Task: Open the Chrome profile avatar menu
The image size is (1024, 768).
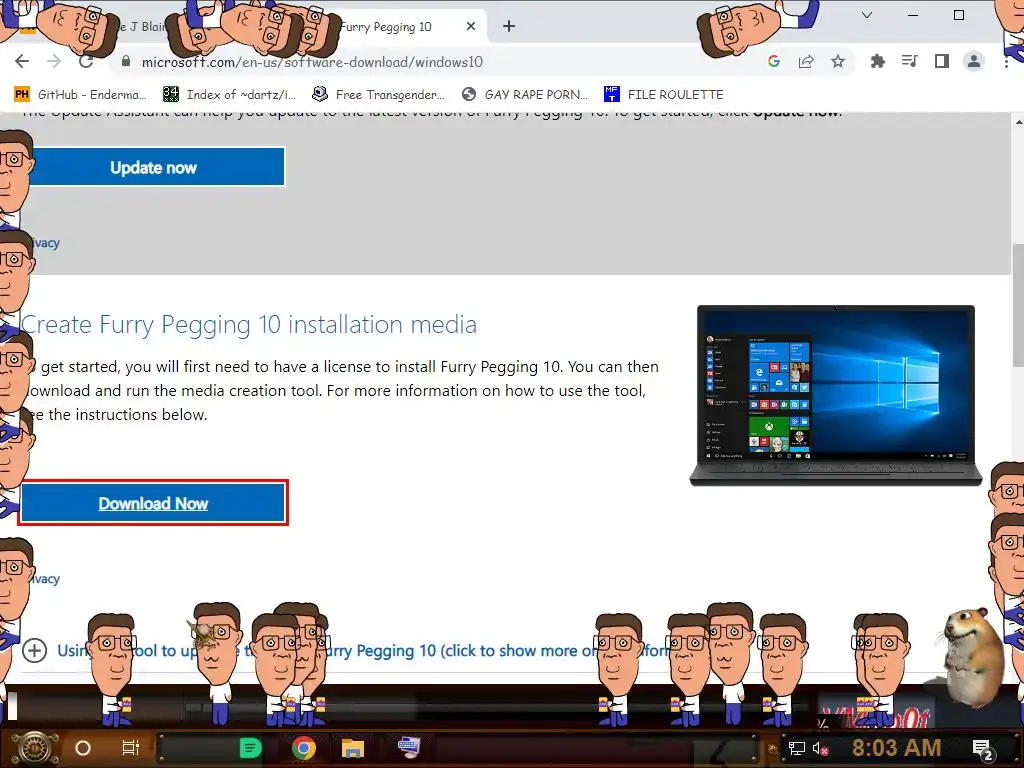Action: coord(974,61)
